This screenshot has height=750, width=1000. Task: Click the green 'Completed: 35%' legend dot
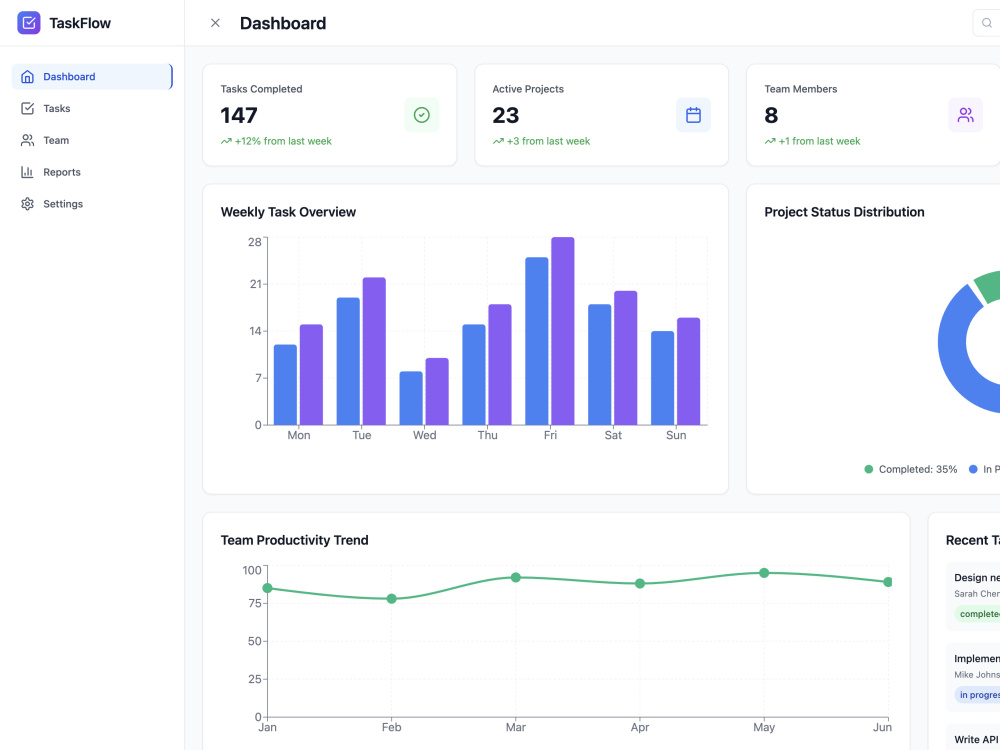tap(869, 469)
